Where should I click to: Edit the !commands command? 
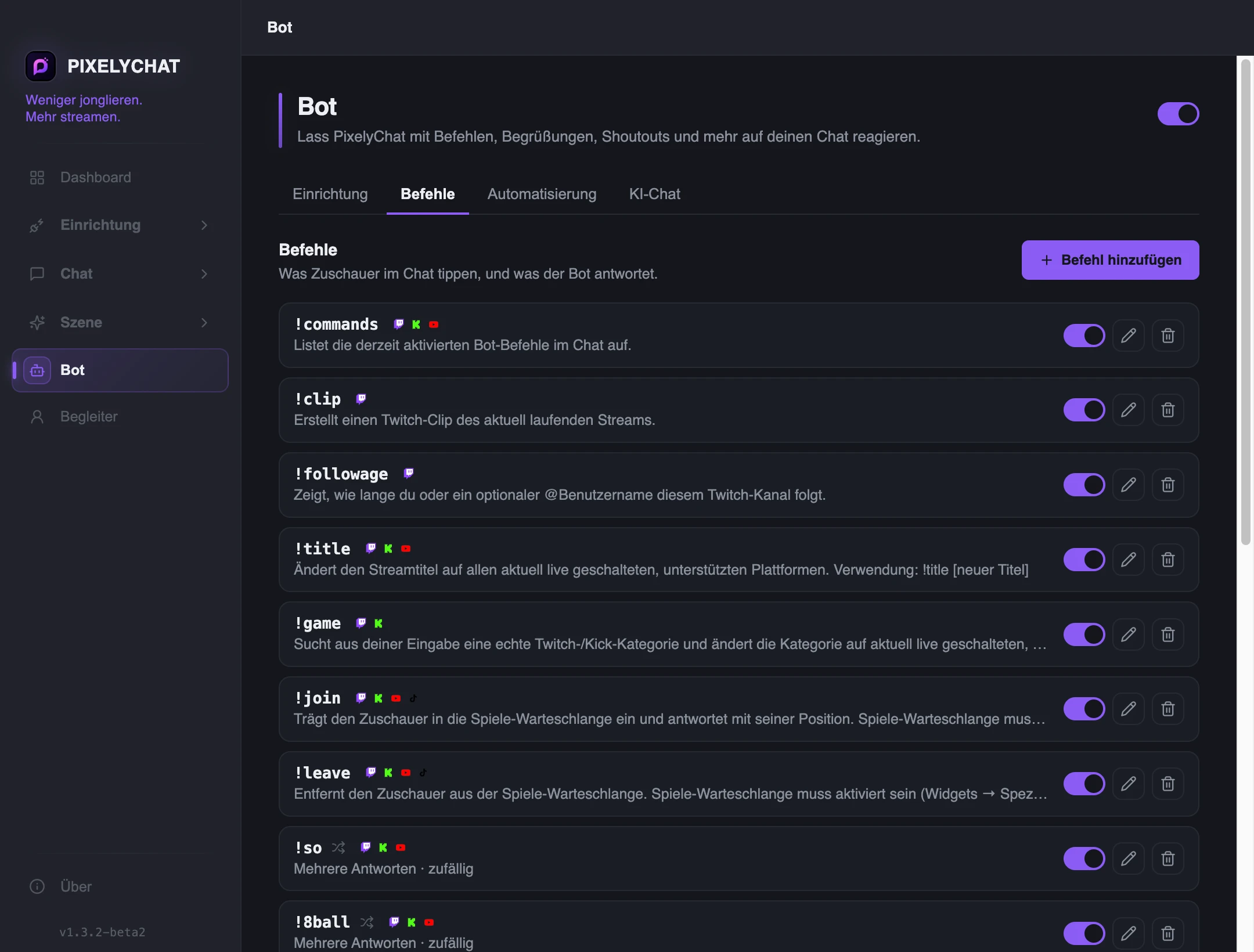click(1128, 336)
